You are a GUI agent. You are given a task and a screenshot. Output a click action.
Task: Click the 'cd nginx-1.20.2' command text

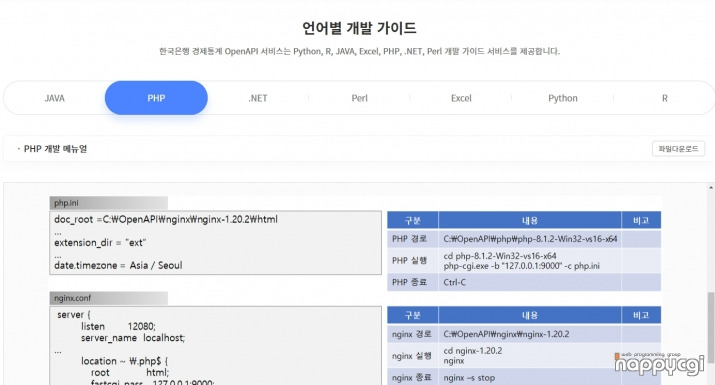pyautogui.click(x=472, y=351)
